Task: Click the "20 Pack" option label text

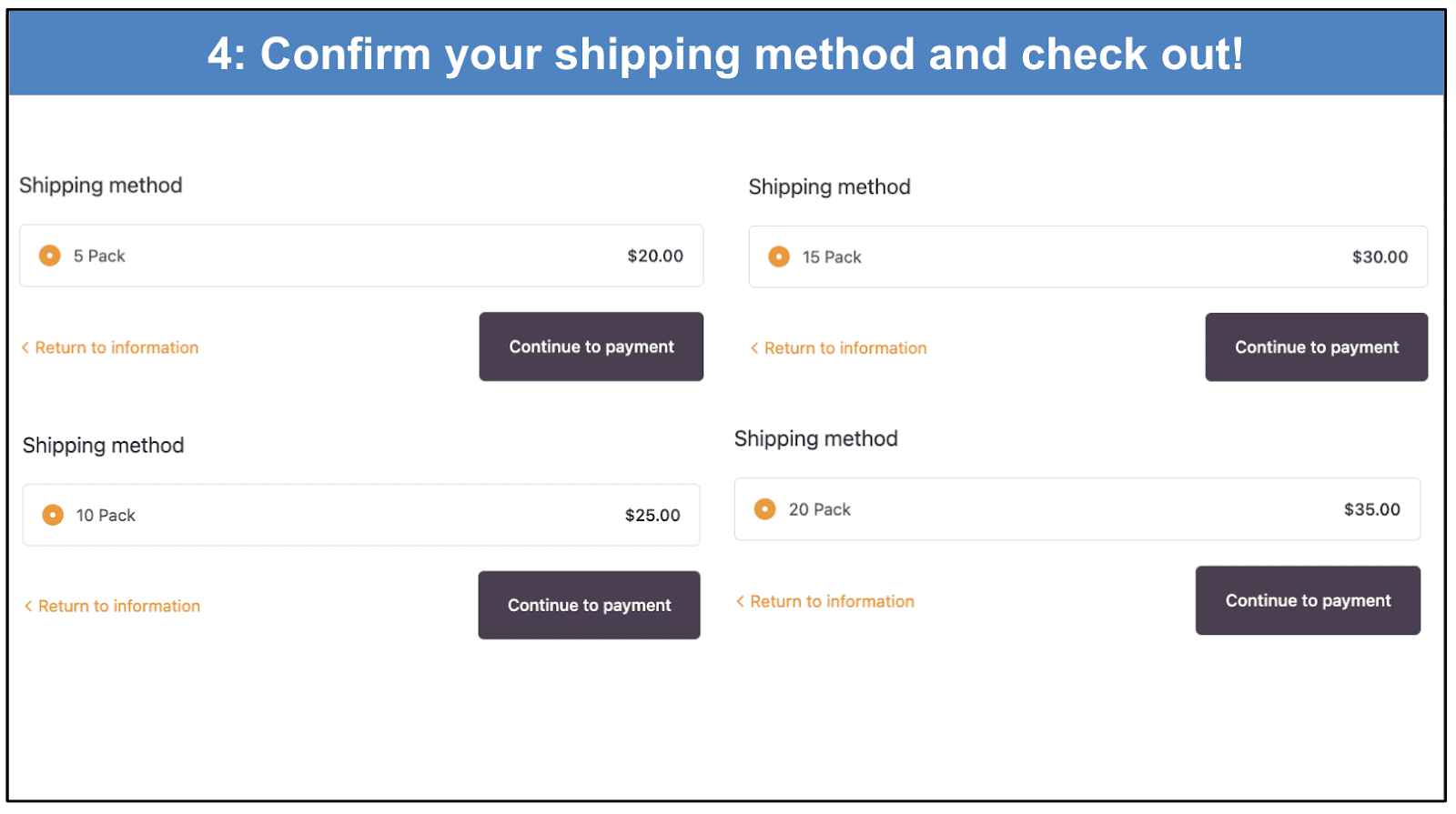Action: coord(819,509)
